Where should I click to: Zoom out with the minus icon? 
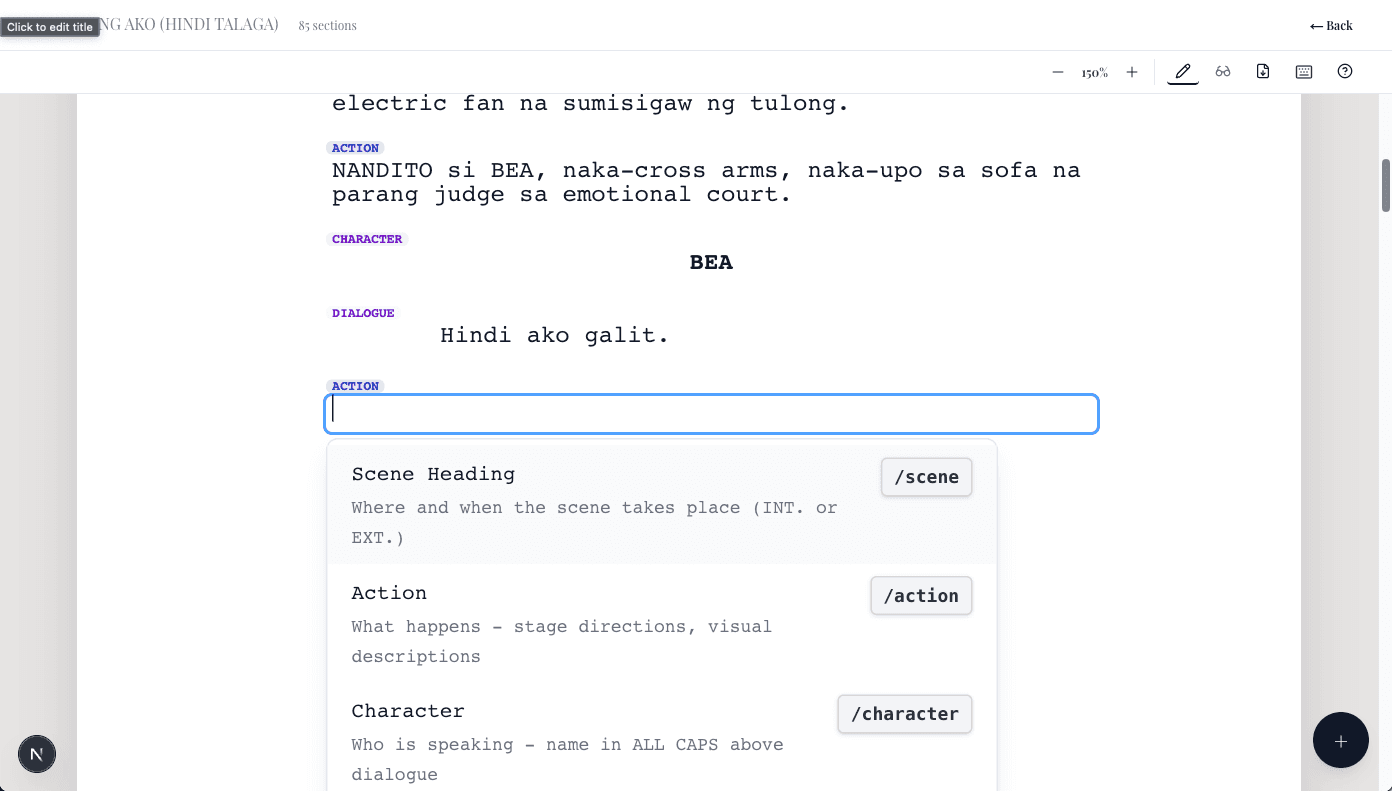coord(1057,72)
